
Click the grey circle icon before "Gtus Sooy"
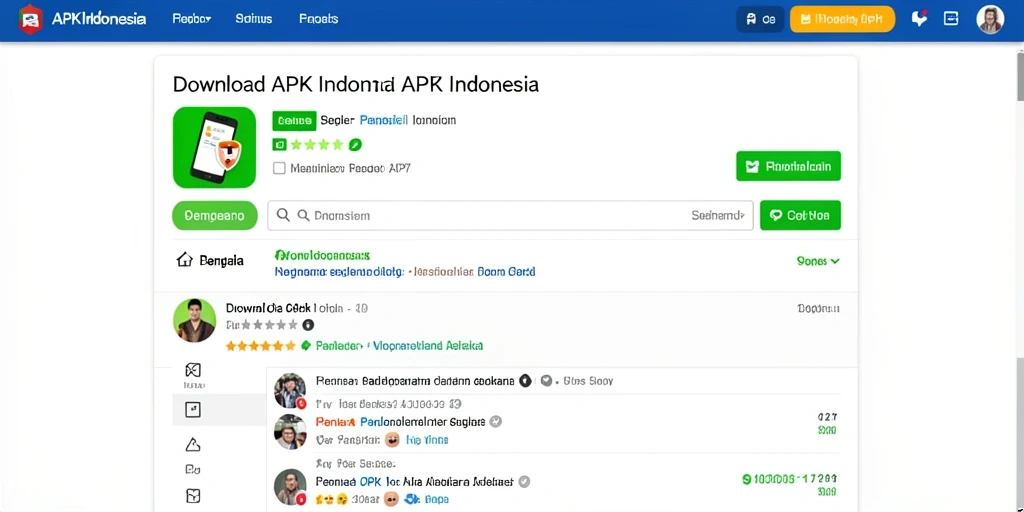point(547,381)
